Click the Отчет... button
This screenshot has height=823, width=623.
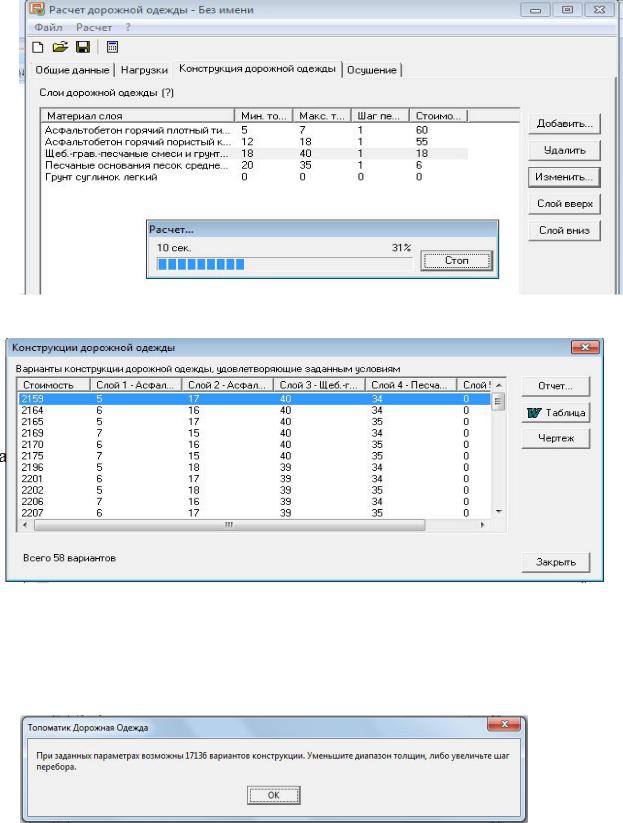pos(555,386)
